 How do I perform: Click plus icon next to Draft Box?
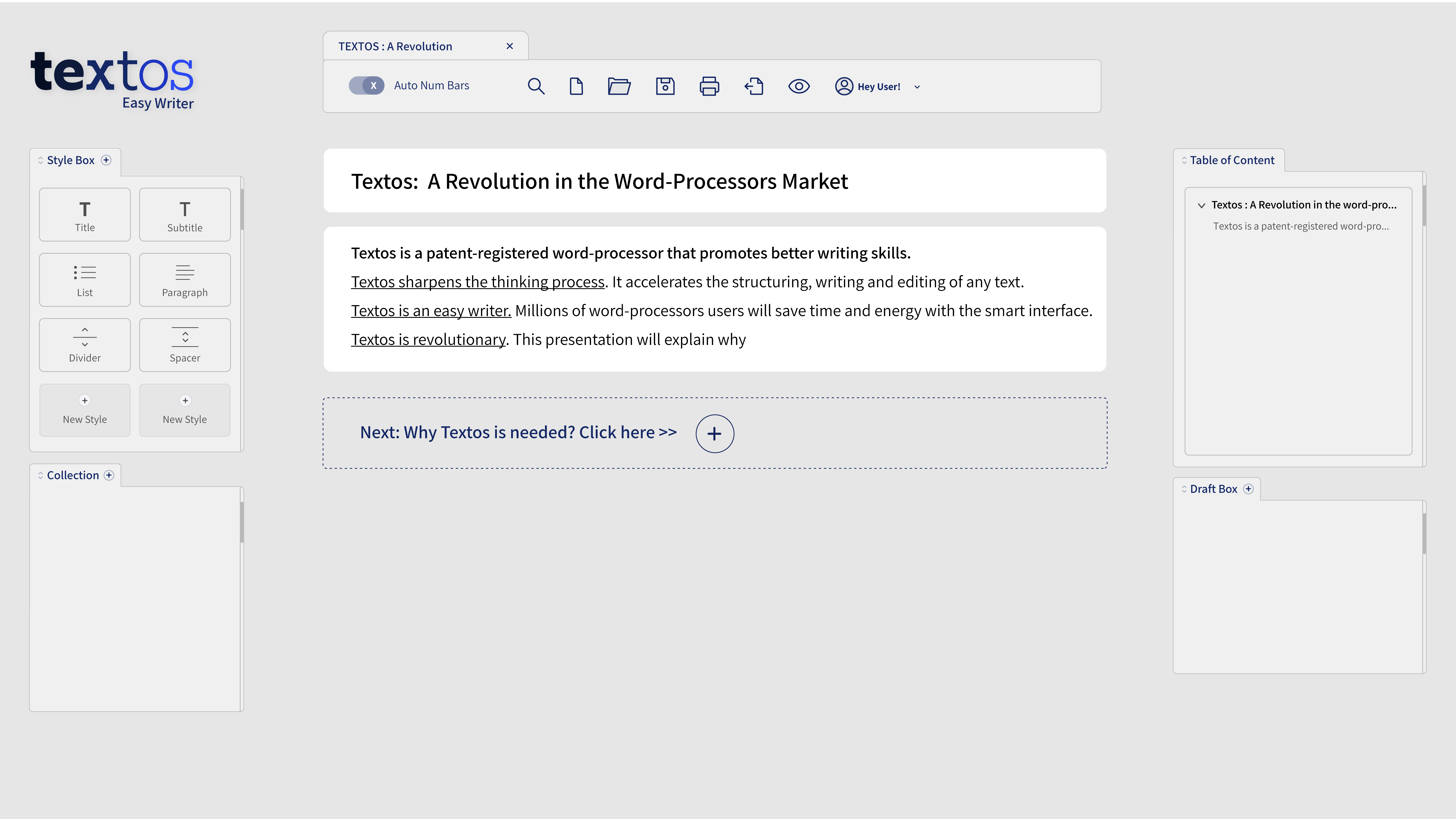[x=1249, y=489]
